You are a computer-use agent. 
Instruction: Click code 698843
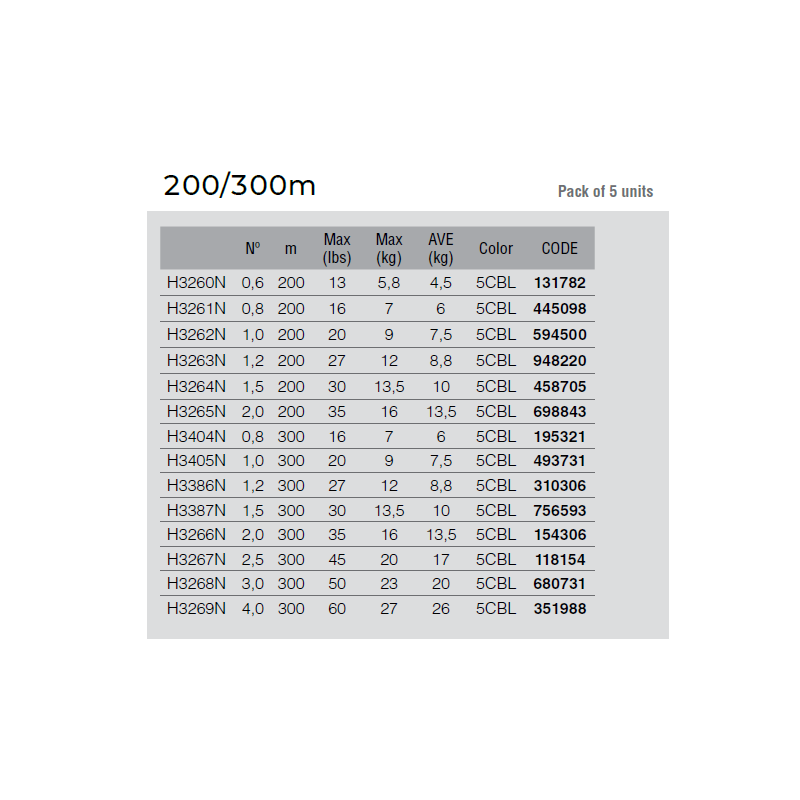click(560, 412)
